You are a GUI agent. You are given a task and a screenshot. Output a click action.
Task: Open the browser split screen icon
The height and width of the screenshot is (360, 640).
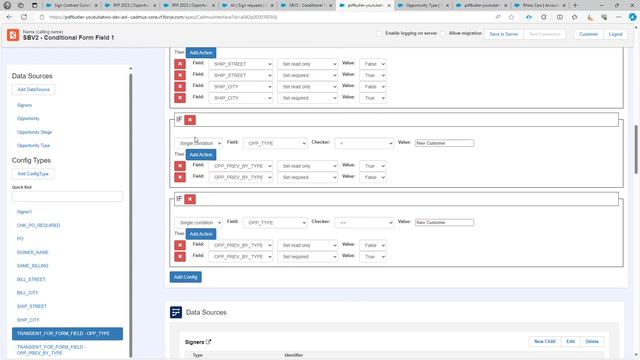click(x=560, y=17)
